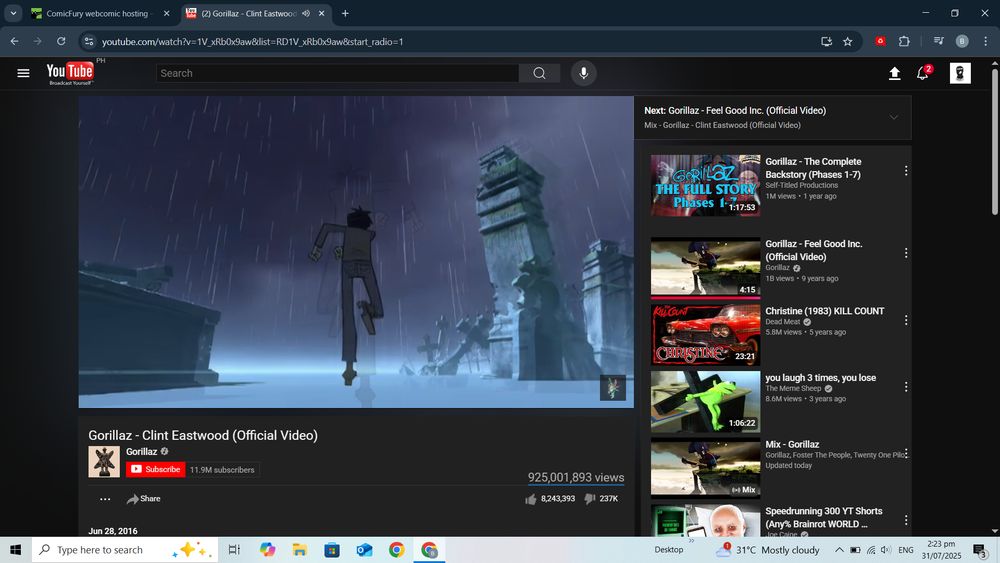Select the Gorillaz - Clint Eastwood tab

point(249,13)
